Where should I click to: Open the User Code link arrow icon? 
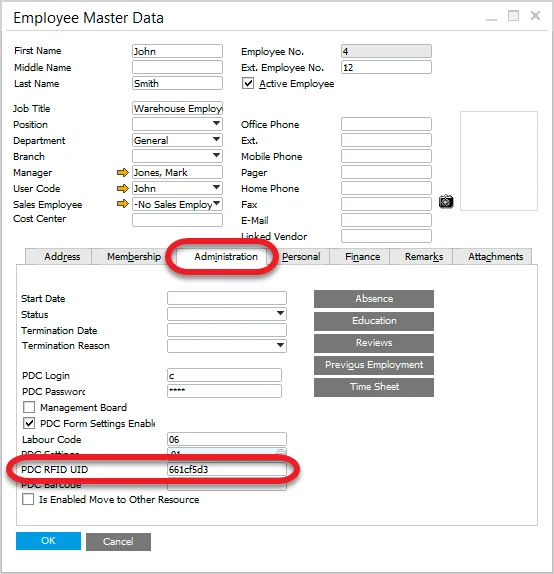123,189
